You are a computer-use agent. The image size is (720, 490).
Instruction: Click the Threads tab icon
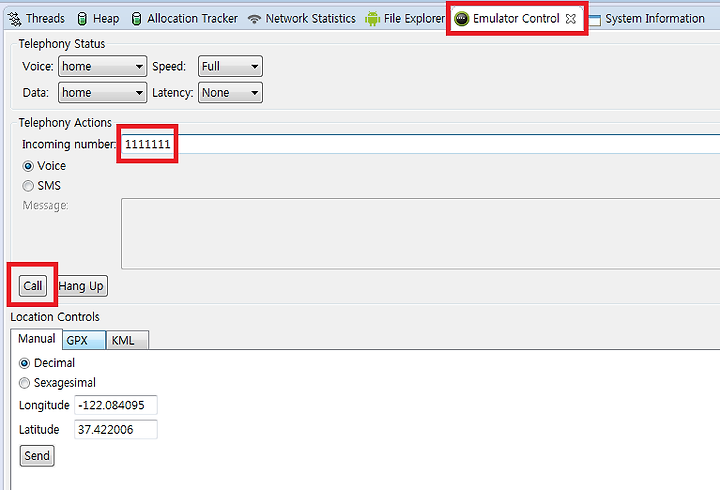pos(15,19)
